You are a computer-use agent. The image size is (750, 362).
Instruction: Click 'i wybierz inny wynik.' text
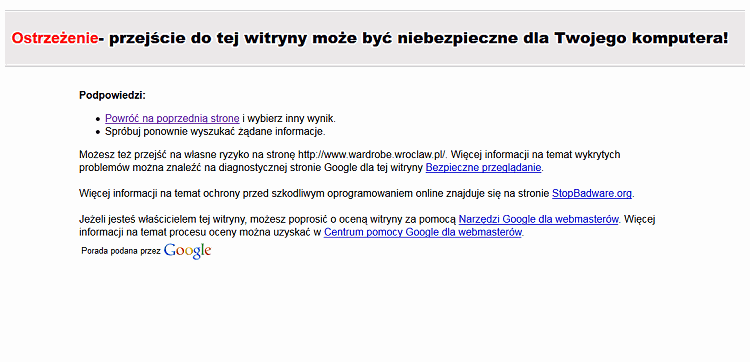288,119
